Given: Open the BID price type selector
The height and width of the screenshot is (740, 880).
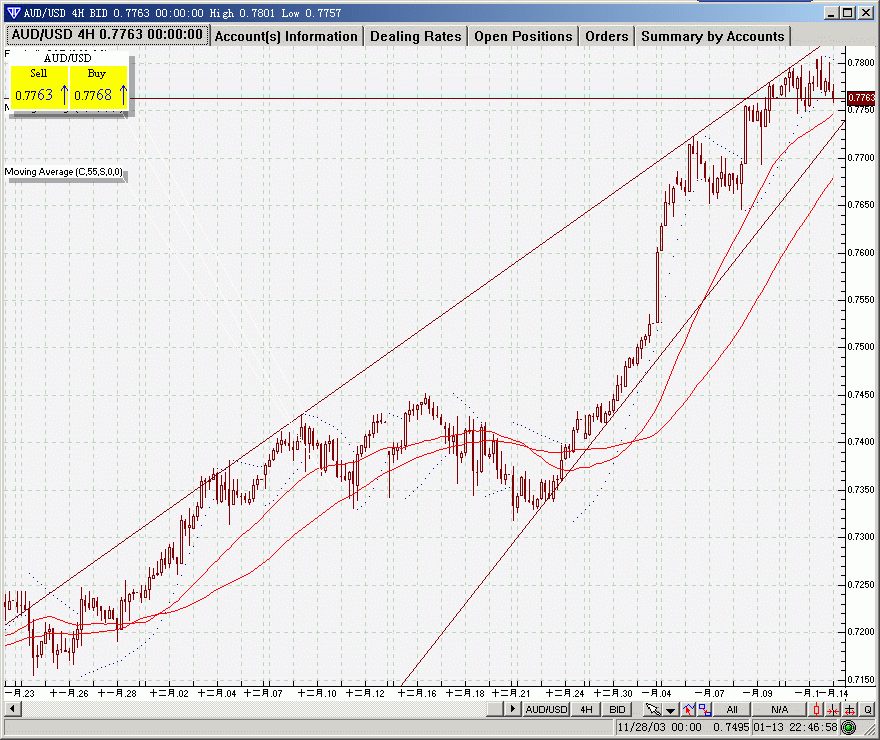Looking at the screenshot, I should [x=617, y=710].
